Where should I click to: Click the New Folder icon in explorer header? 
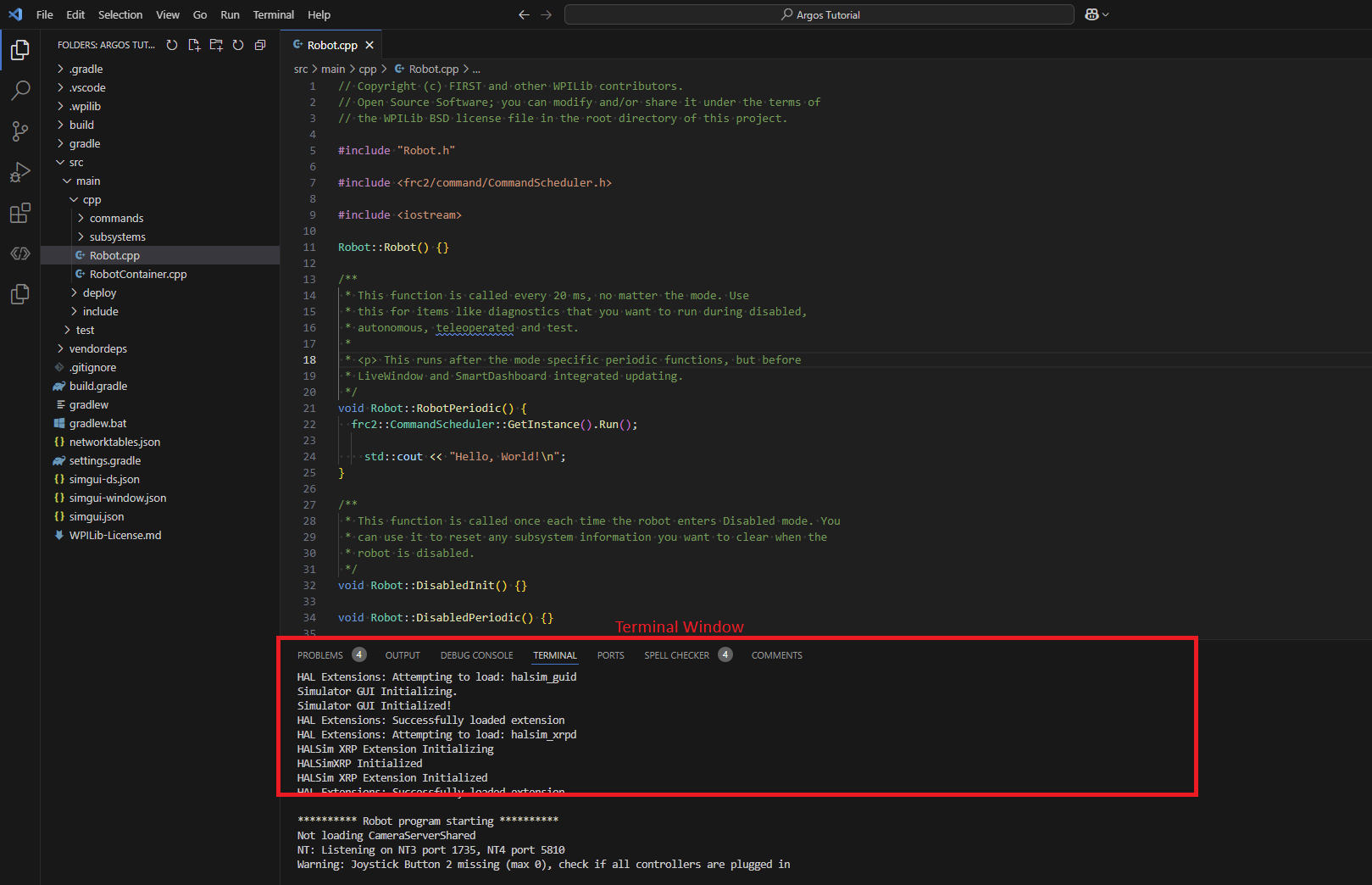216,45
